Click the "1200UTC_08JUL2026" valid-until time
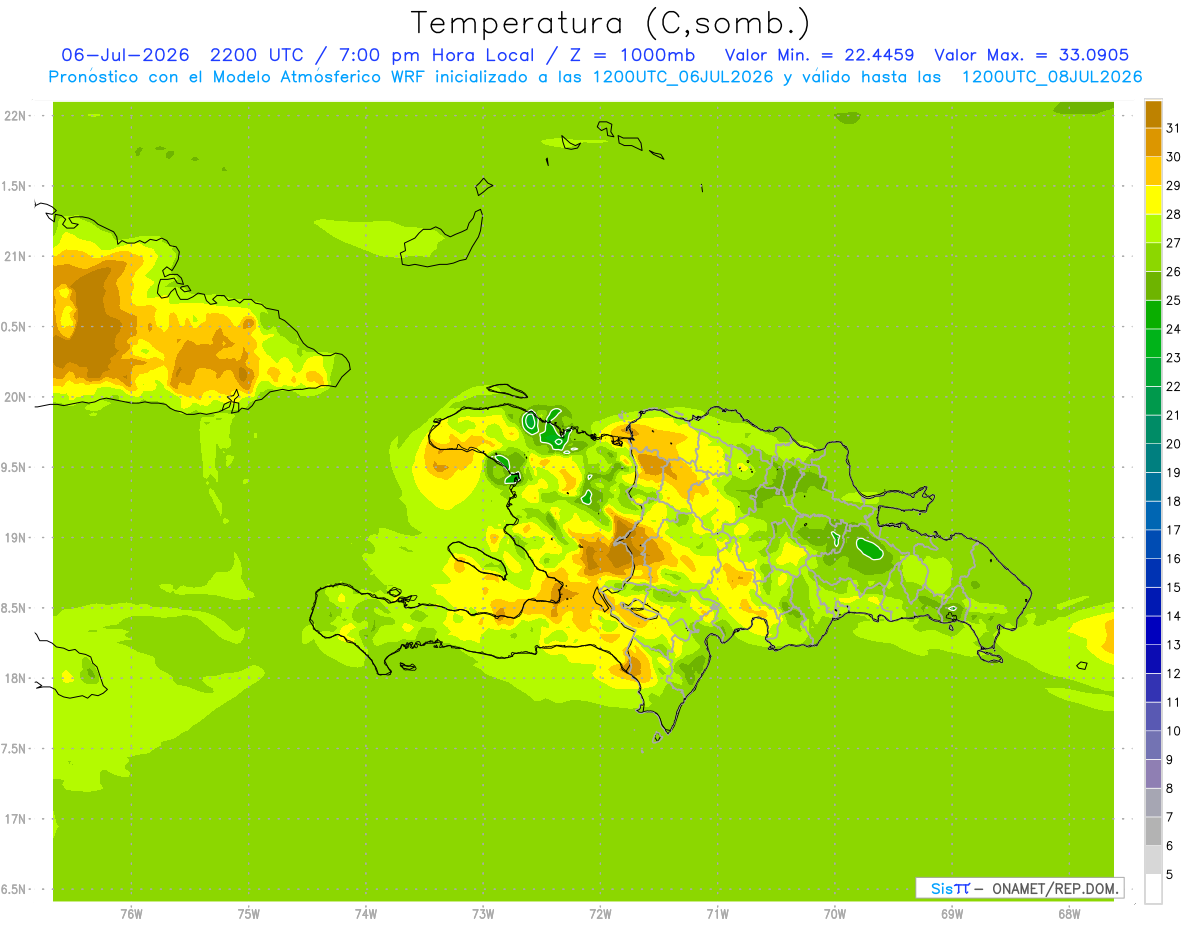Image resolution: width=1200 pixels, height=927 pixels. coord(1052,77)
